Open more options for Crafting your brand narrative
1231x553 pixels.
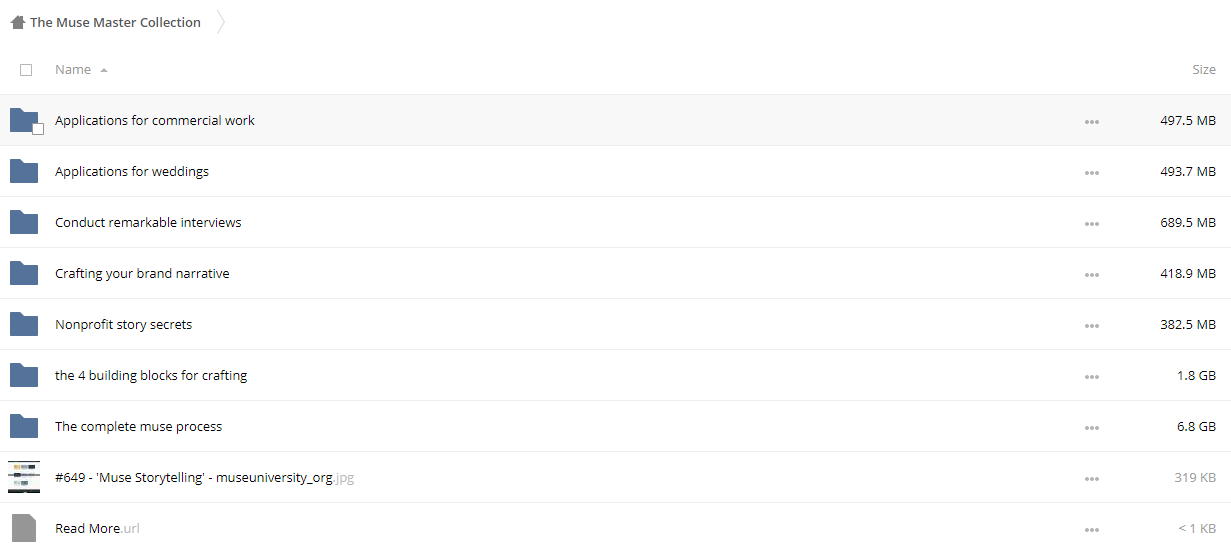pos(1091,274)
